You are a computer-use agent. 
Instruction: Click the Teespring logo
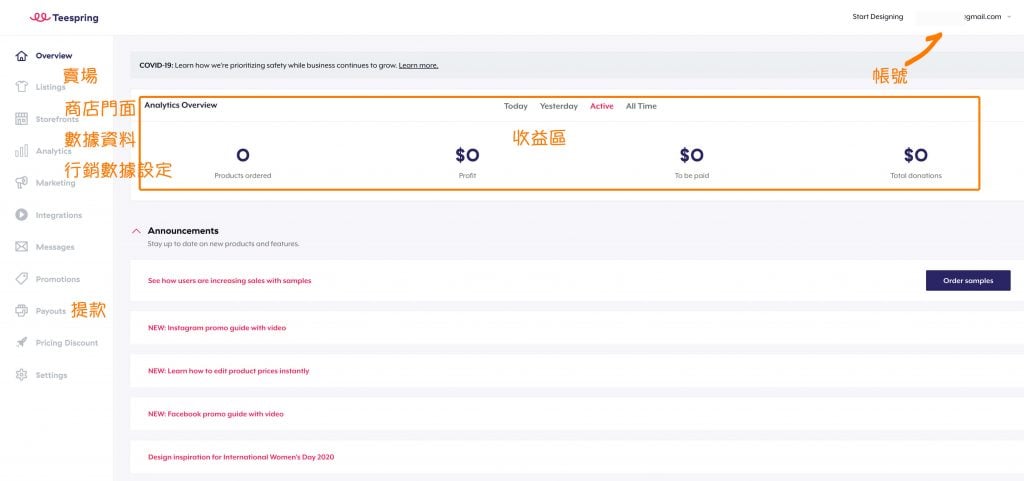pyautogui.click(x=64, y=18)
